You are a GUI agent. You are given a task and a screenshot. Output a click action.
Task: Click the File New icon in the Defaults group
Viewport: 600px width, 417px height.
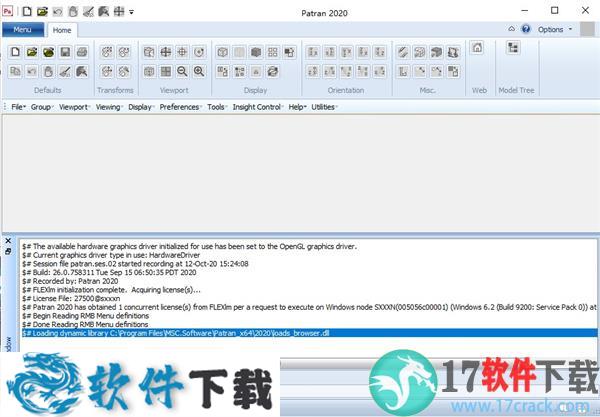click(x=15, y=52)
